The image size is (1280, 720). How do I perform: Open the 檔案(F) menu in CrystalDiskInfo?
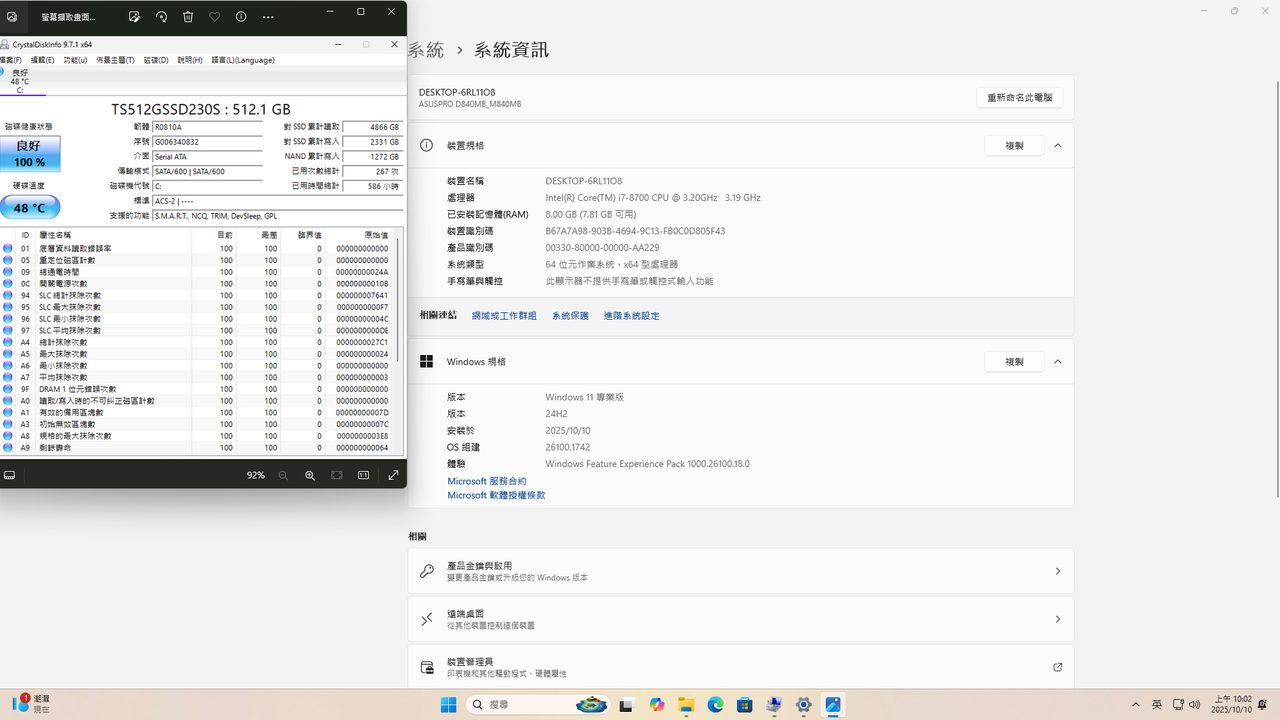point(10,60)
